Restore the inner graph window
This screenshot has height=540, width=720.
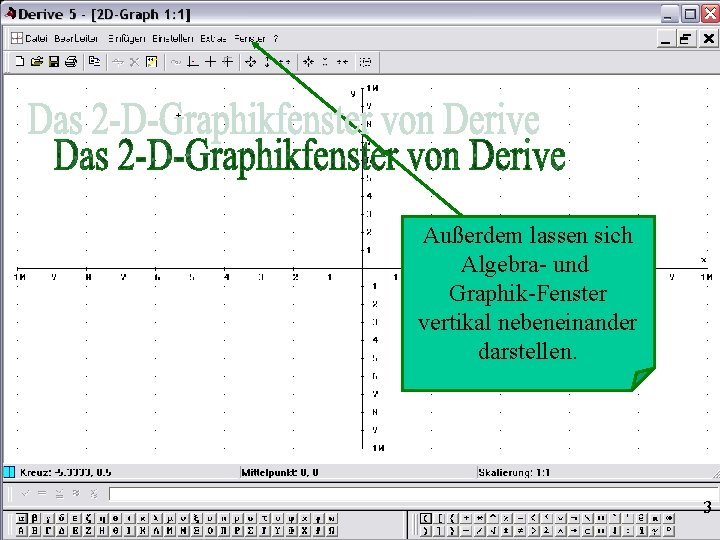point(685,39)
